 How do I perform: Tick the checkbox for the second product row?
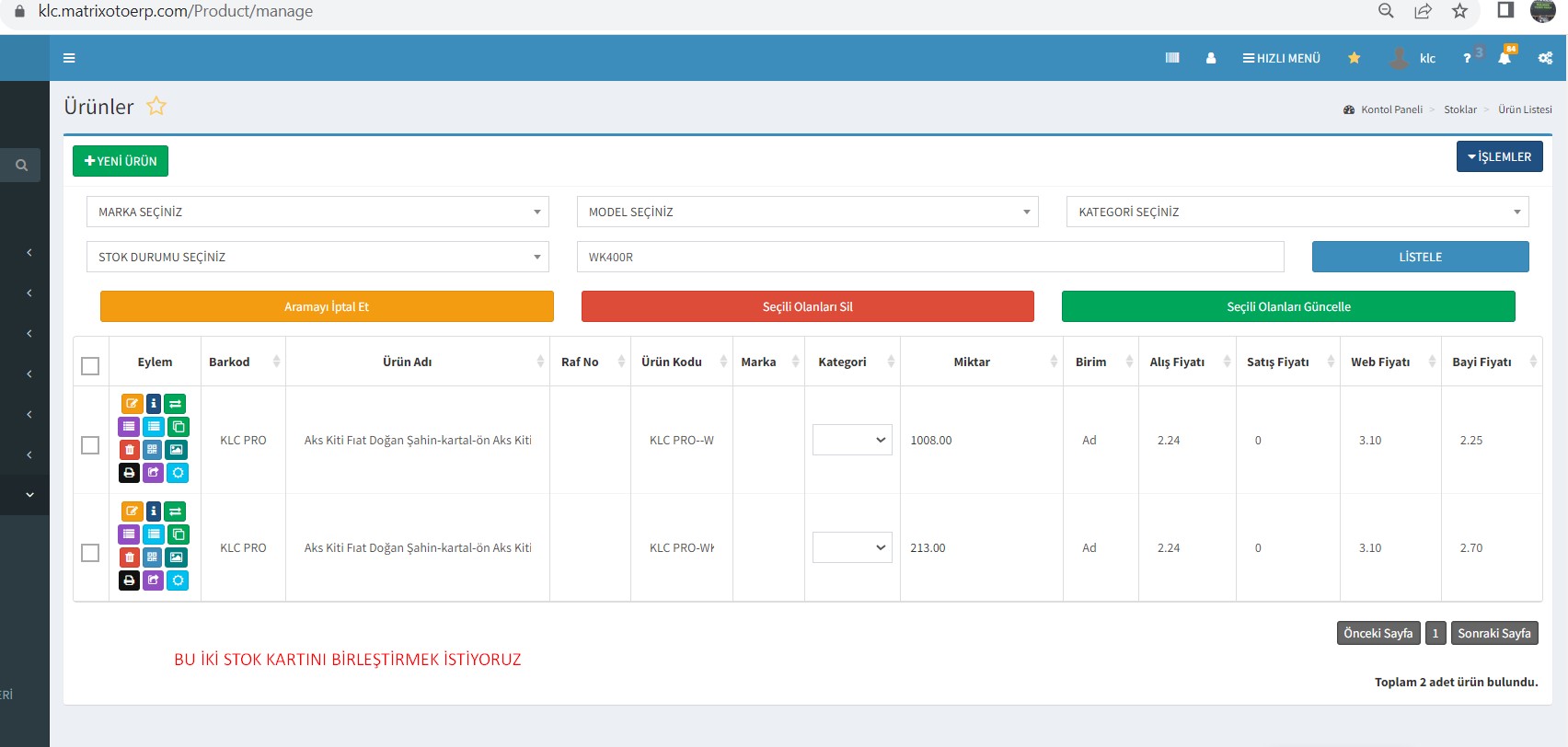coord(90,553)
